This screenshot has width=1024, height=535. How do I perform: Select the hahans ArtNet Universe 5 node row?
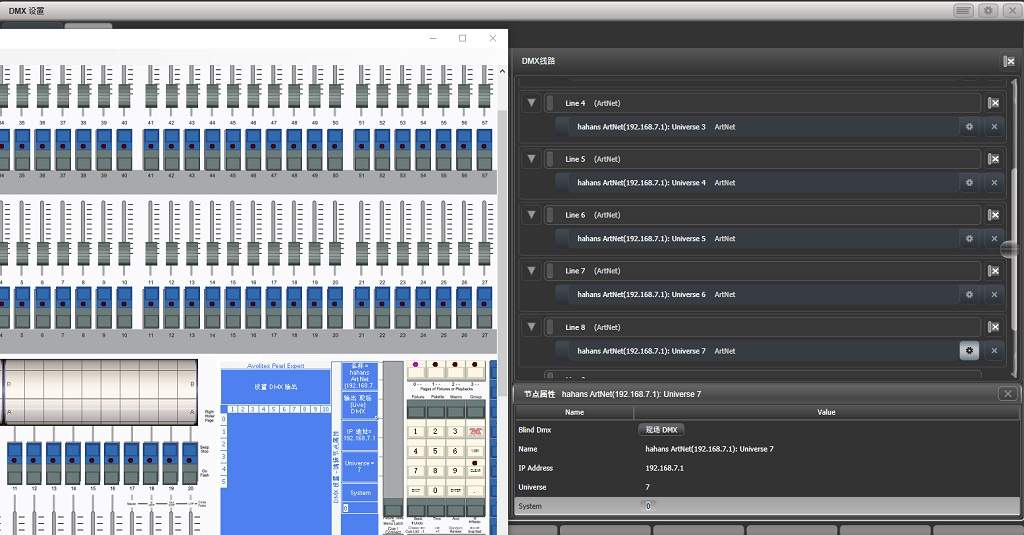click(x=756, y=238)
